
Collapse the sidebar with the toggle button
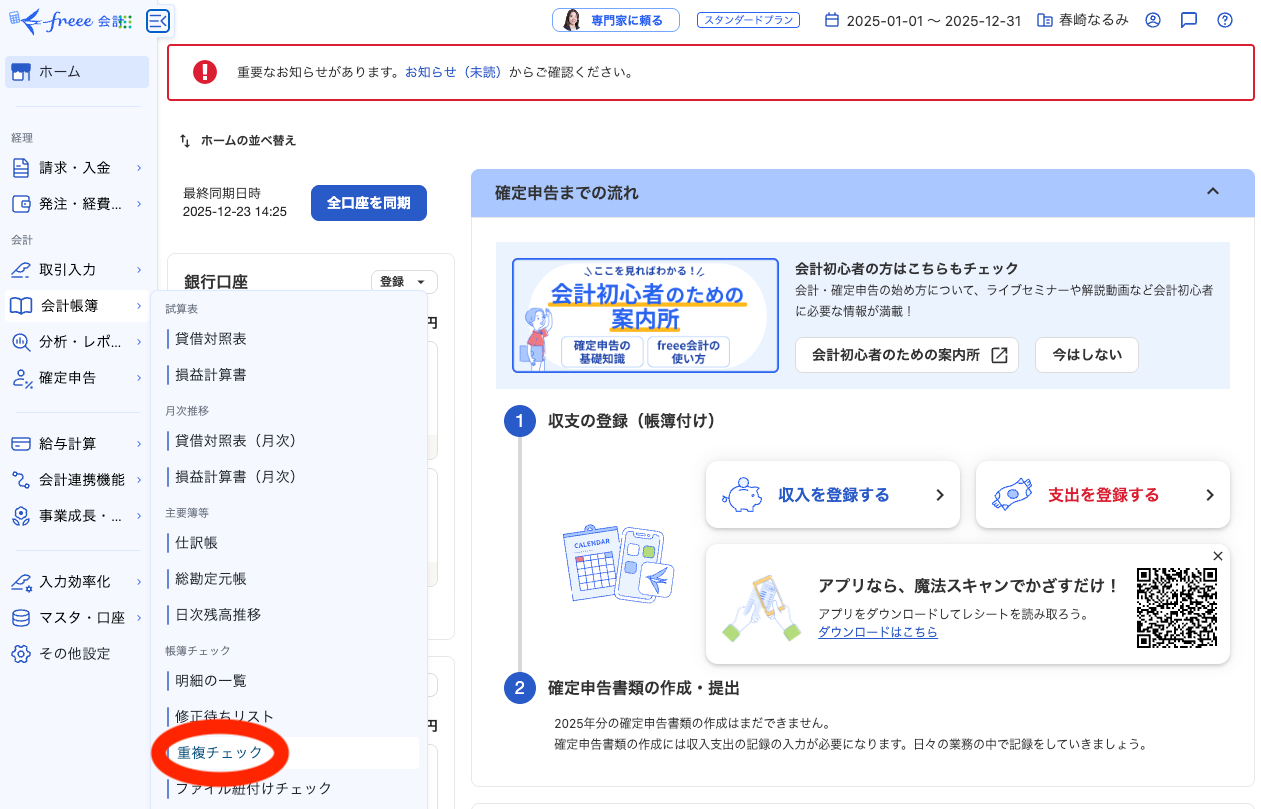tap(157, 20)
